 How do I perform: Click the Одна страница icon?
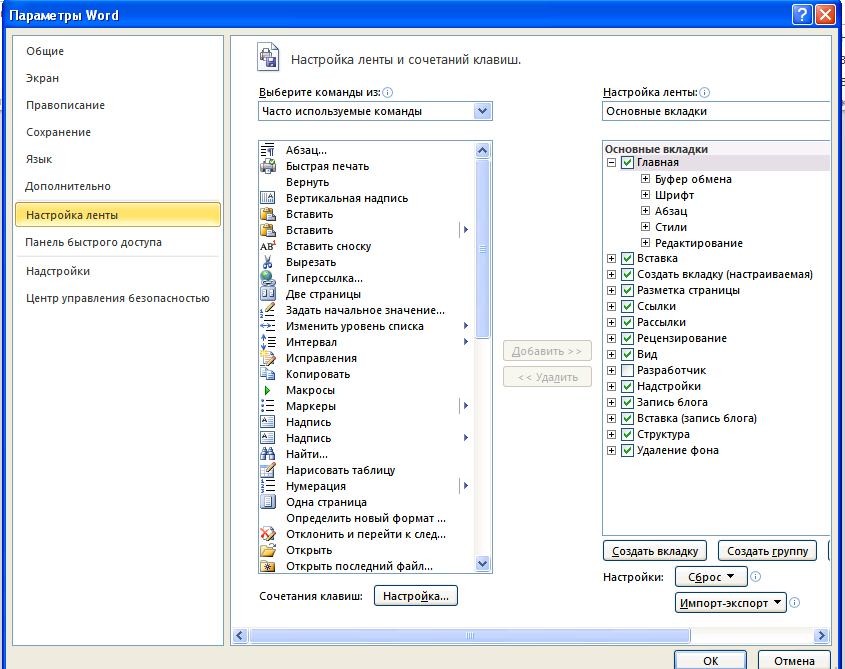[268, 502]
